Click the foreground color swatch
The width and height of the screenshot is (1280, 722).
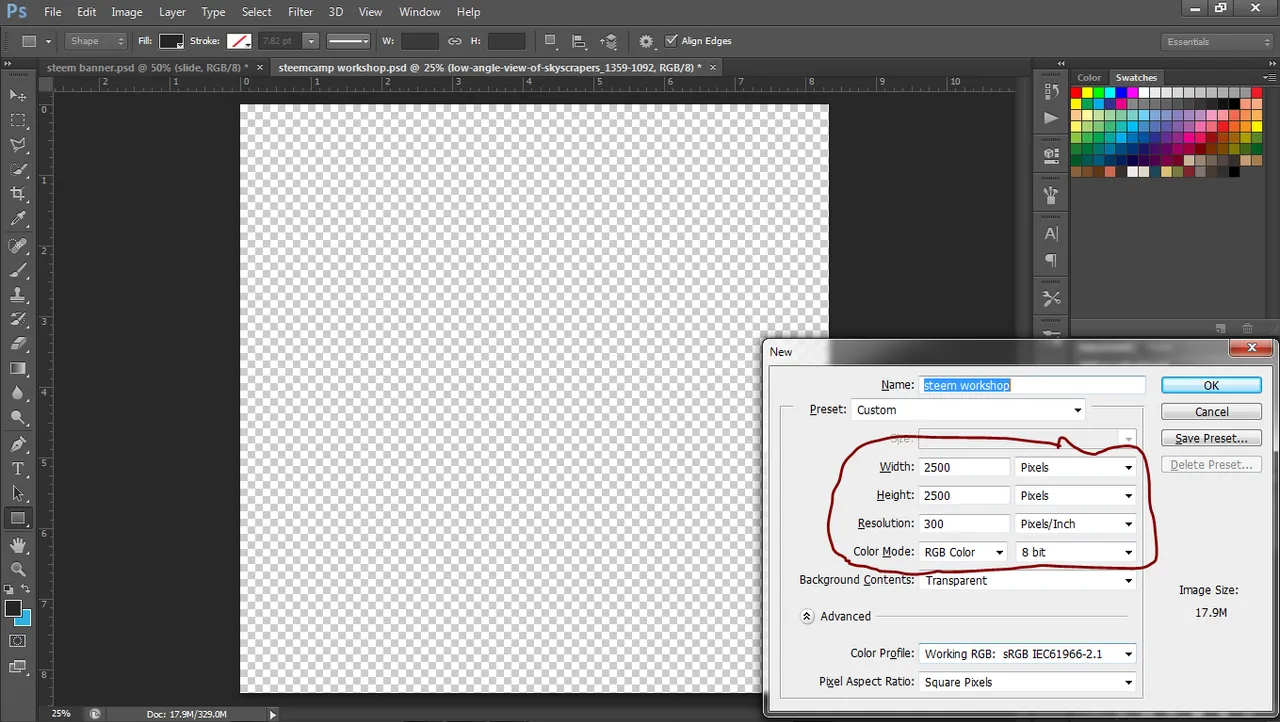click(x=13, y=608)
